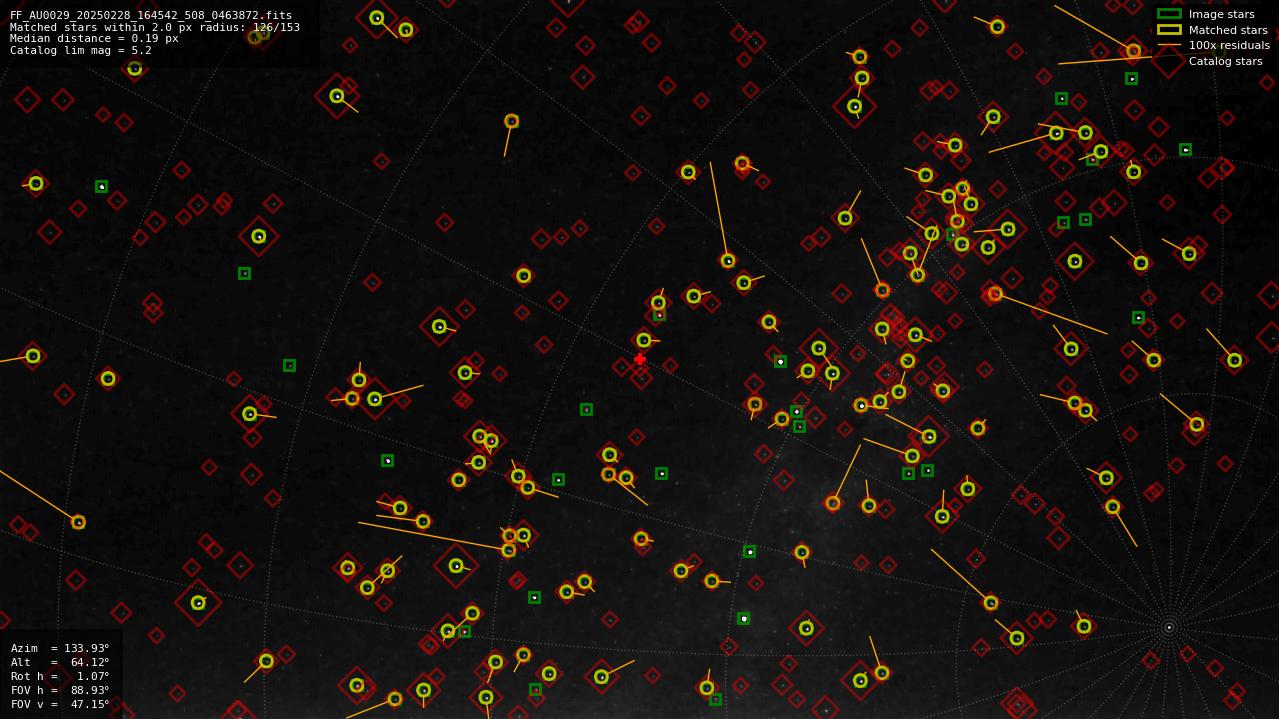Click the FOV h = 88.93° readout
1279x719 pixels.
click(x=60, y=690)
